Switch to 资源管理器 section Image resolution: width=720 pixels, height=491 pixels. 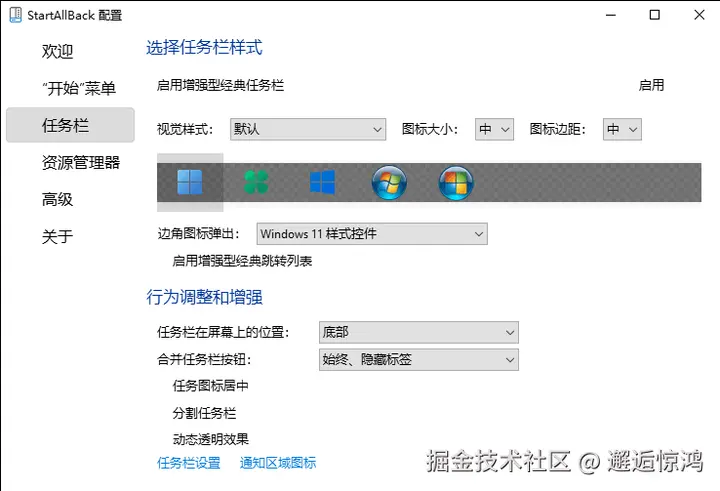click(81, 162)
